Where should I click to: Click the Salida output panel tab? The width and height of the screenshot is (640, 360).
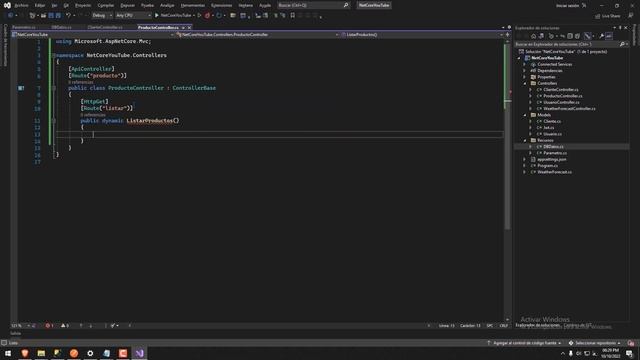click(x=16, y=333)
